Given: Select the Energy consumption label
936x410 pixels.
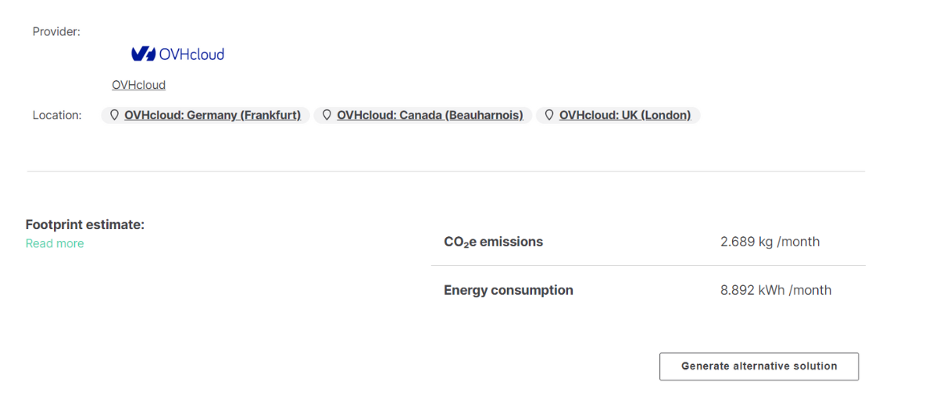Looking at the screenshot, I should (x=509, y=290).
